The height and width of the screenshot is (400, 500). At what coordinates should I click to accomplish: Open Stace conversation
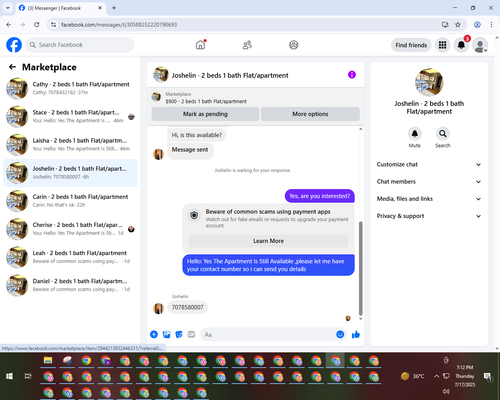coord(70,117)
